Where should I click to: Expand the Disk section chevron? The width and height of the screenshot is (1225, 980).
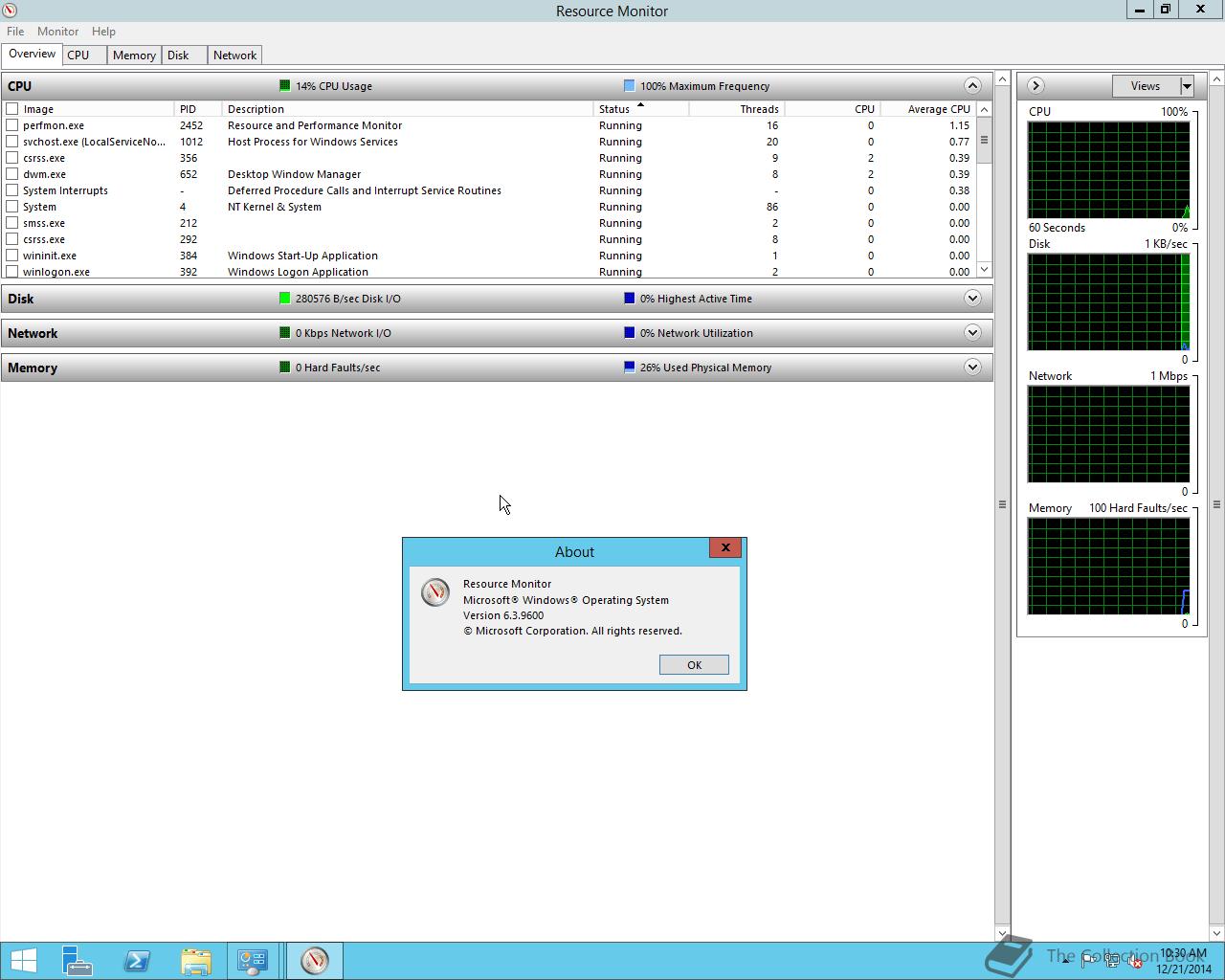pos(972,298)
